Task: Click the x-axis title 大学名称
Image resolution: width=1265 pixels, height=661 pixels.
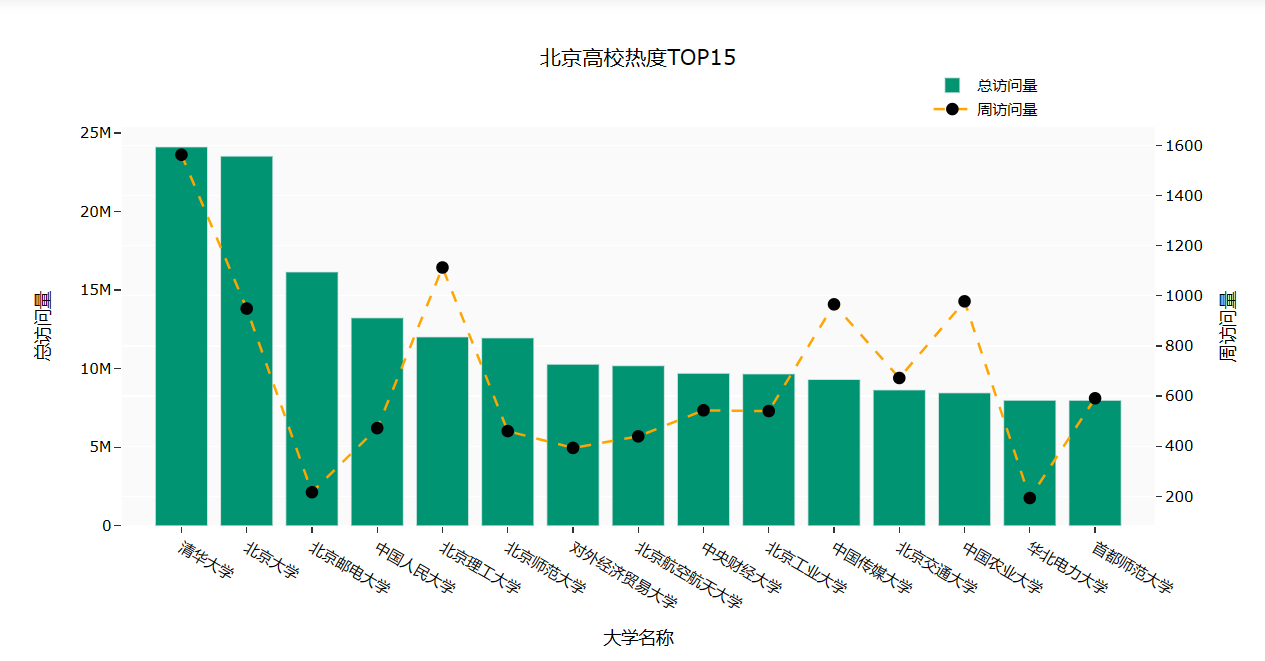Action: coord(638,638)
